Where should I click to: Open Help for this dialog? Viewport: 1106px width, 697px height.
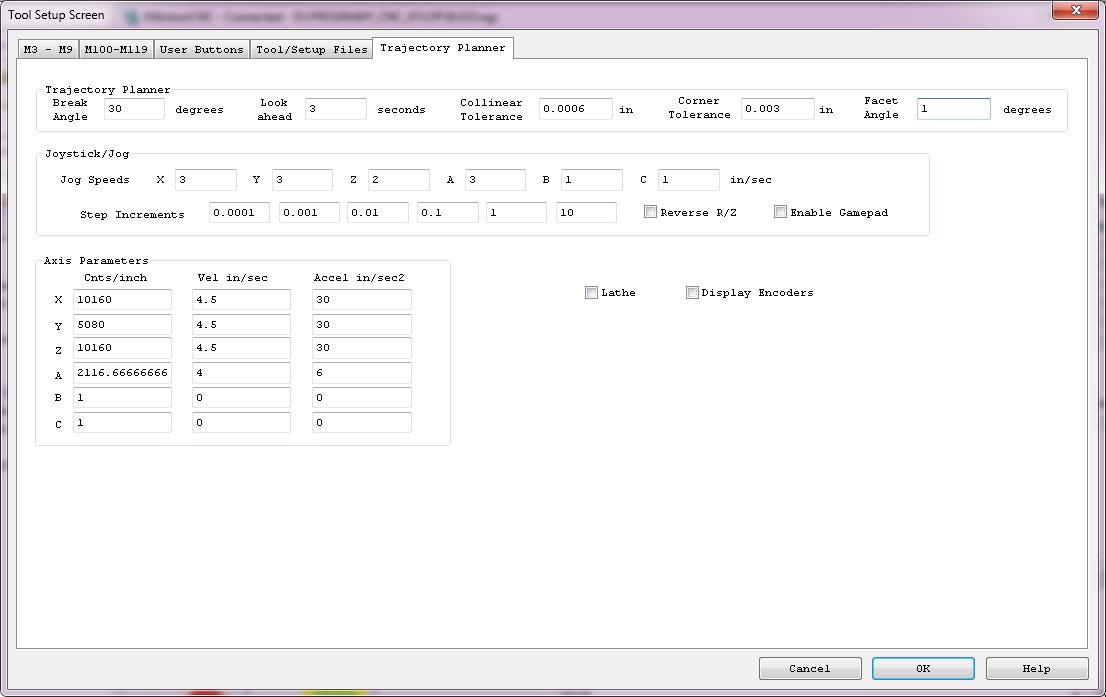pyautogui.click(x=1036, y=668)
